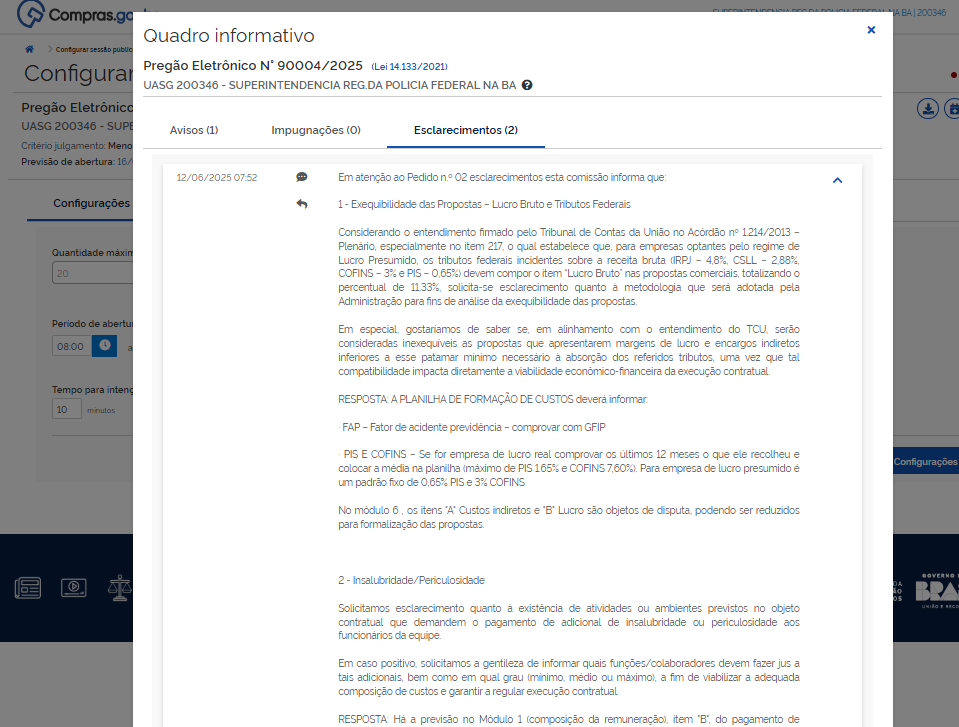
Task: Open the Avisos (1) tab
Action: pyautogui.click(x=194, y=130)
